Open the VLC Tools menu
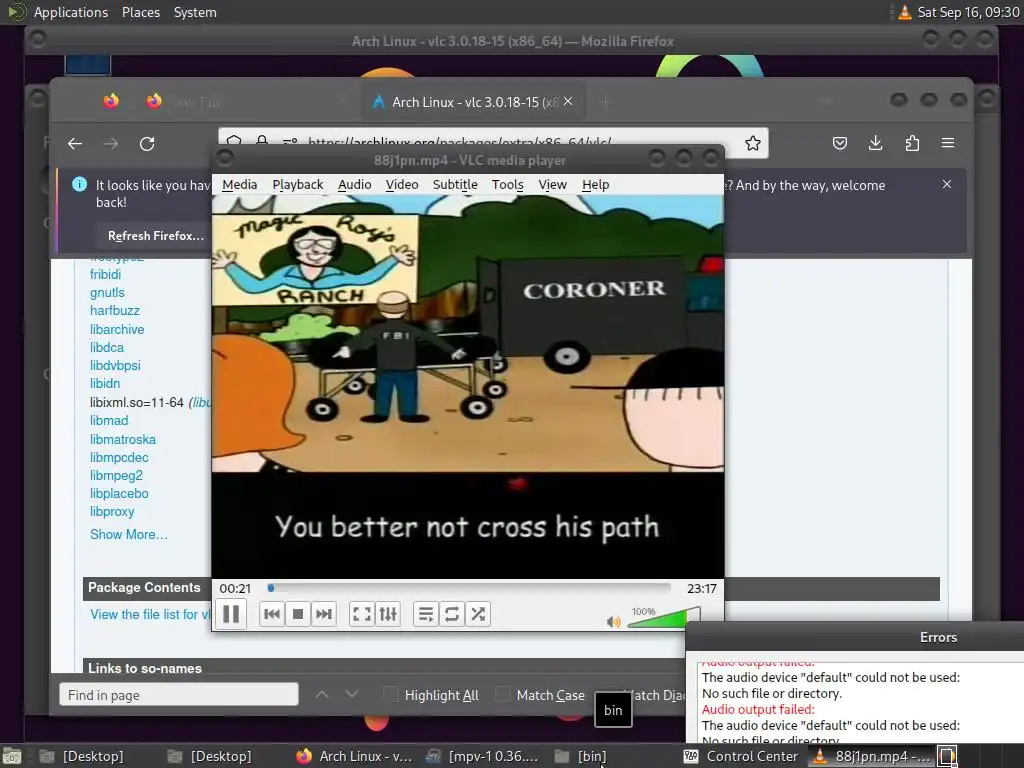 click(507, 185)
